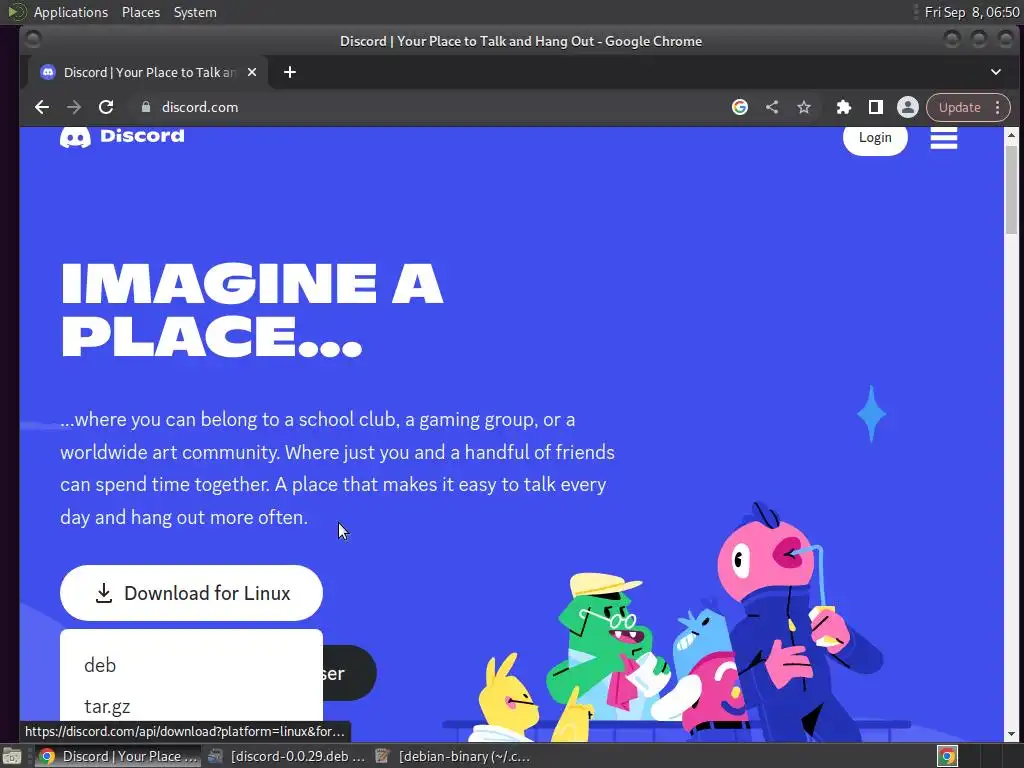This screenshot has width=1024, height=768.
Task: Click the clock showing Fri Sep 8
Action: coord(972,12)
